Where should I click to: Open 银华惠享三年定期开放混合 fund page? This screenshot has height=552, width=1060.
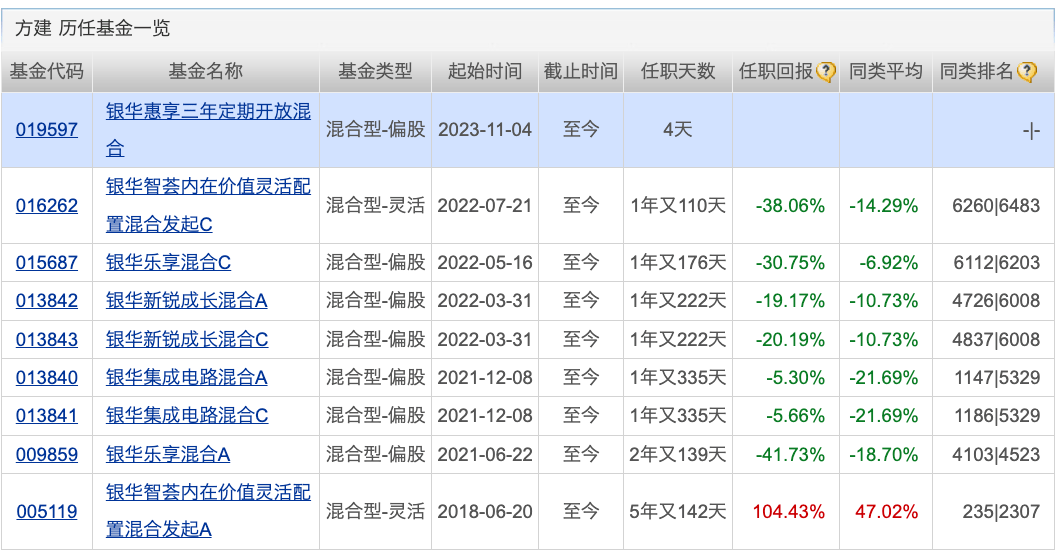pyautogui.click(x=208, y=112)
